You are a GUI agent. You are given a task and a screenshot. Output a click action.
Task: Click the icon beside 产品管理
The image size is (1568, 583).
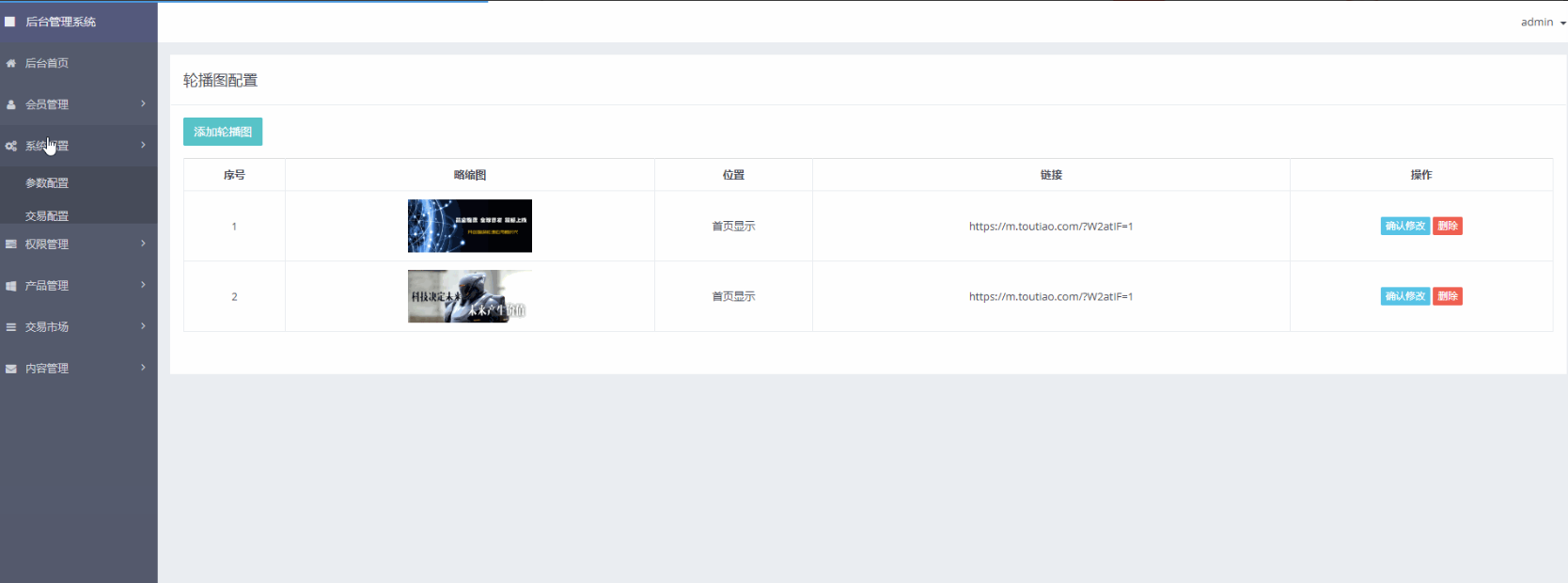click(11, 286)
